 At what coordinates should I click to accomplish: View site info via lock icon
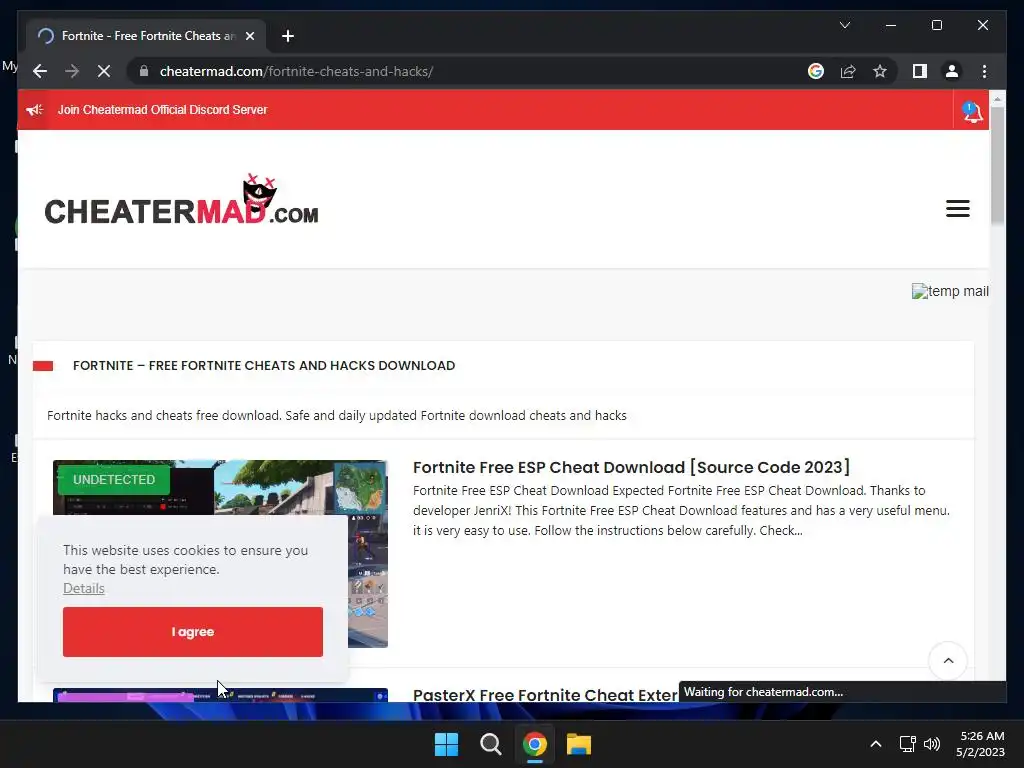click(144, 71)
